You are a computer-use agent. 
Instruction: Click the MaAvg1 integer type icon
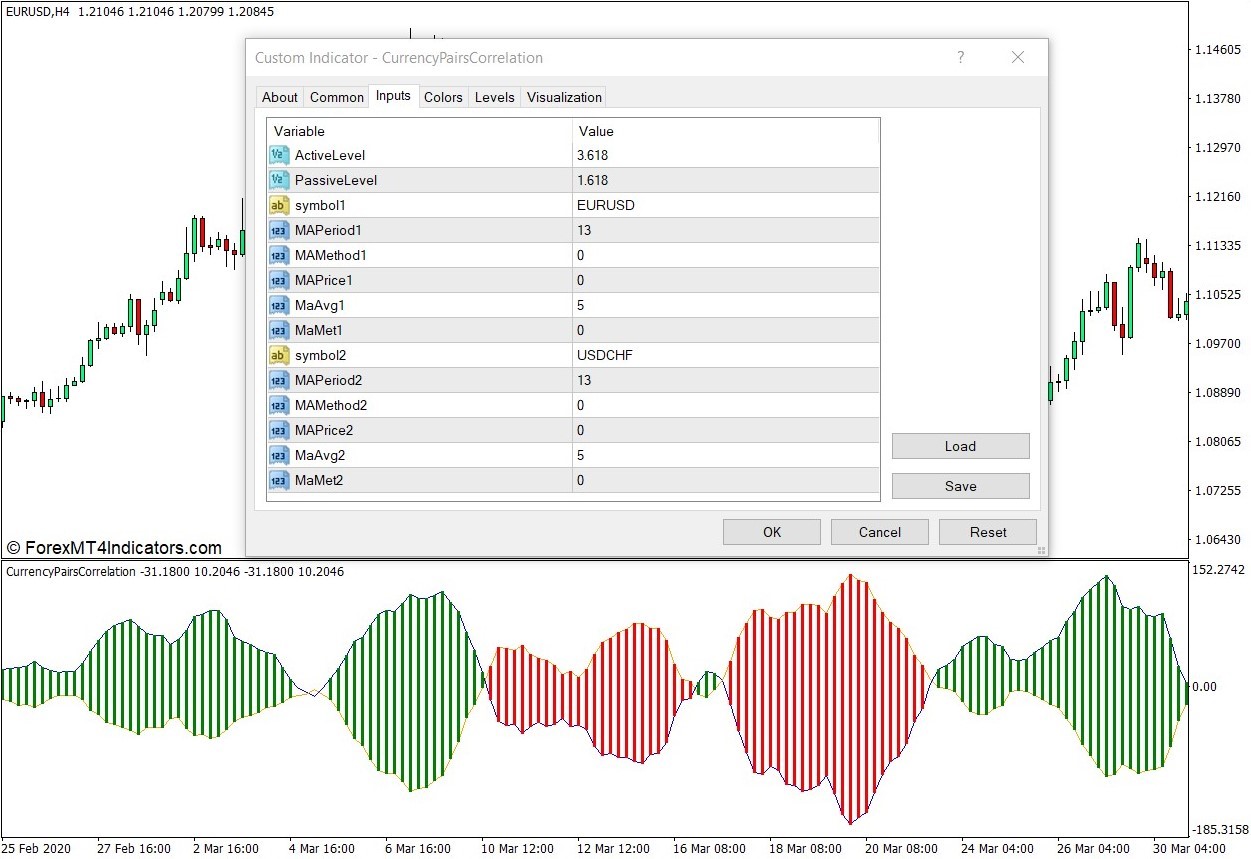[x=279, y=305]
